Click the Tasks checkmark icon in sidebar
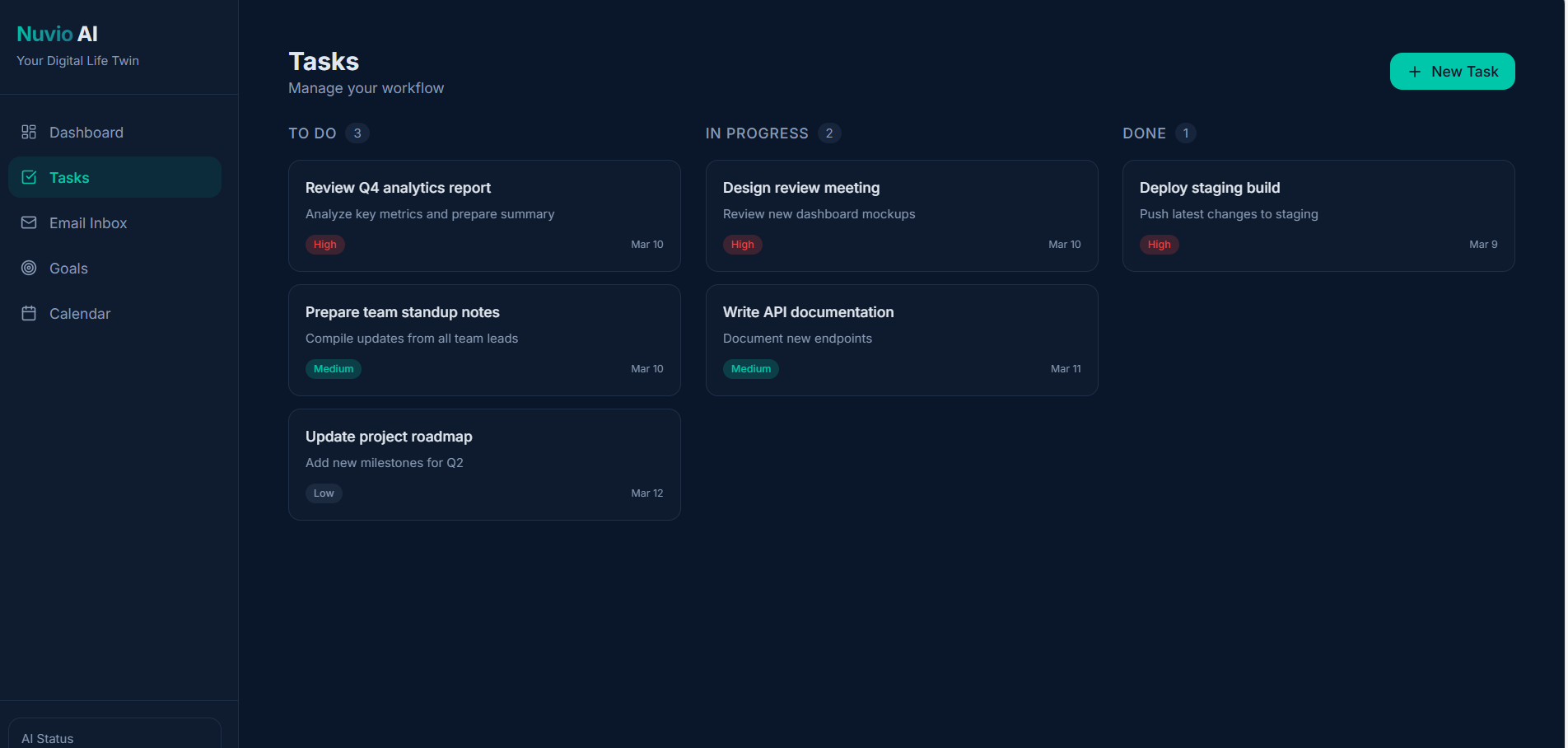 coord(29,177)
